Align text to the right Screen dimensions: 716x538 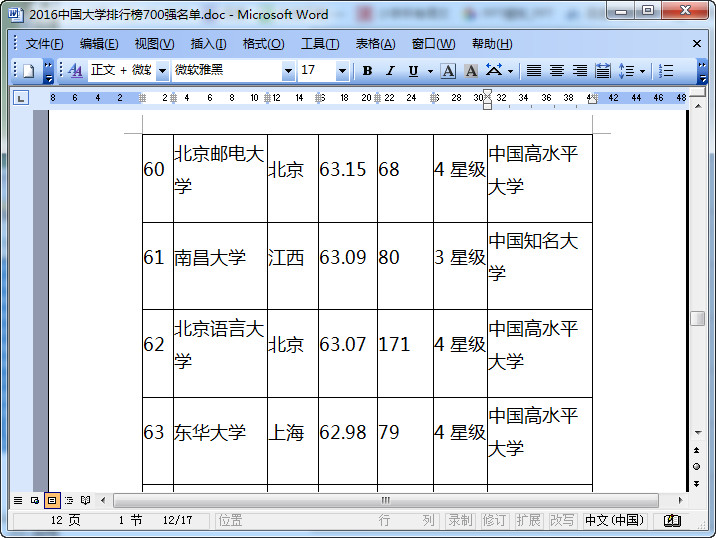pyautogui.click(x=580, y=71)
